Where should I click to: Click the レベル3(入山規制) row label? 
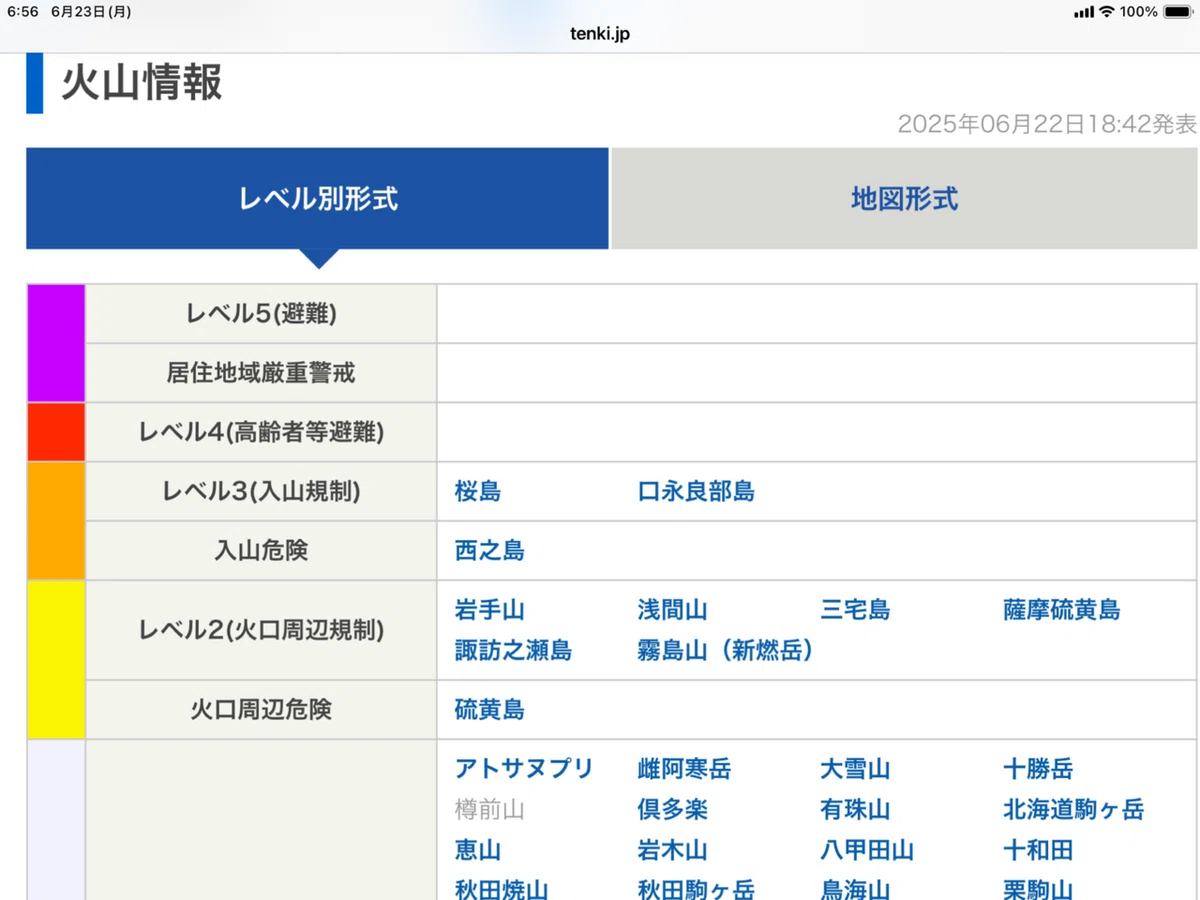click(x=261, y=491)
